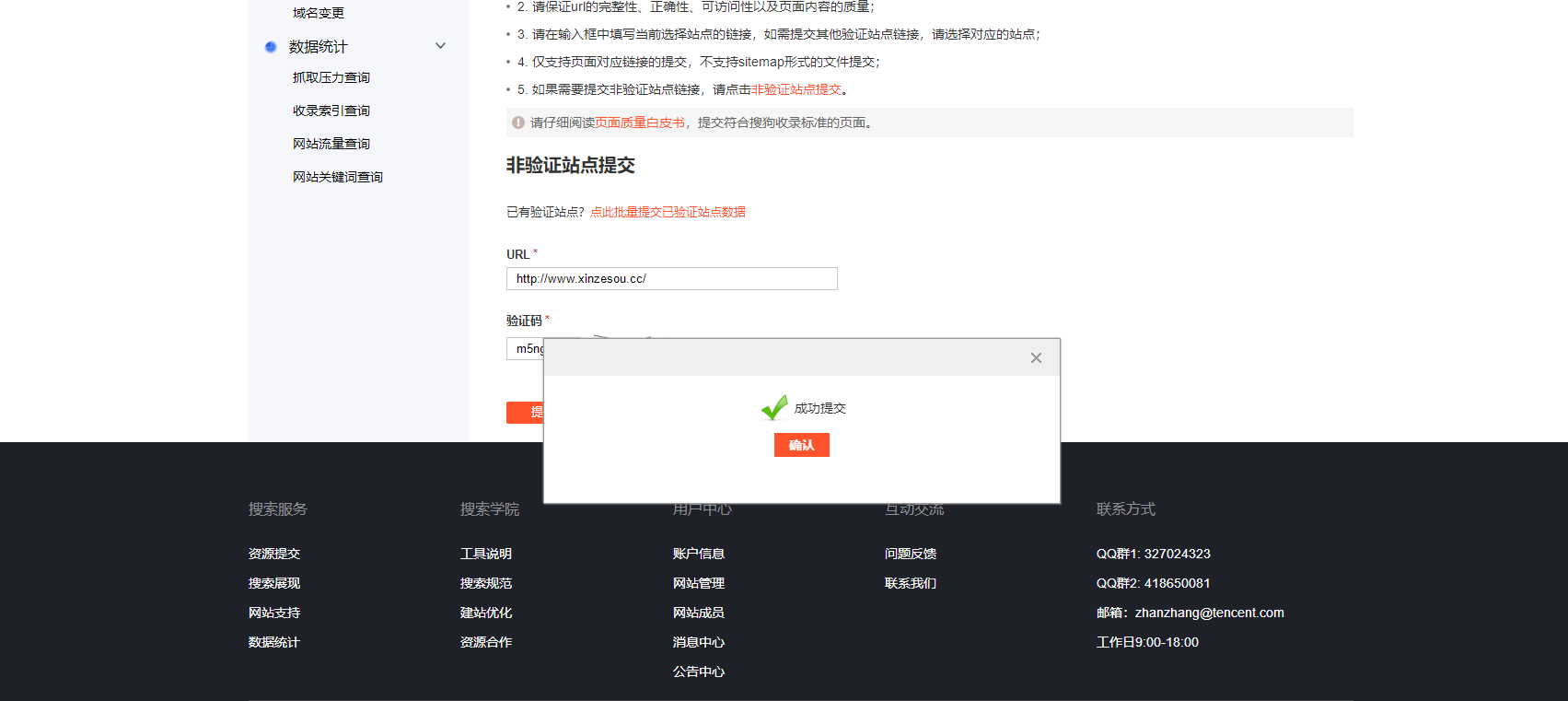1568x701 pixels.
Task: Open footer link 建站优化
Action: (486, 613)
